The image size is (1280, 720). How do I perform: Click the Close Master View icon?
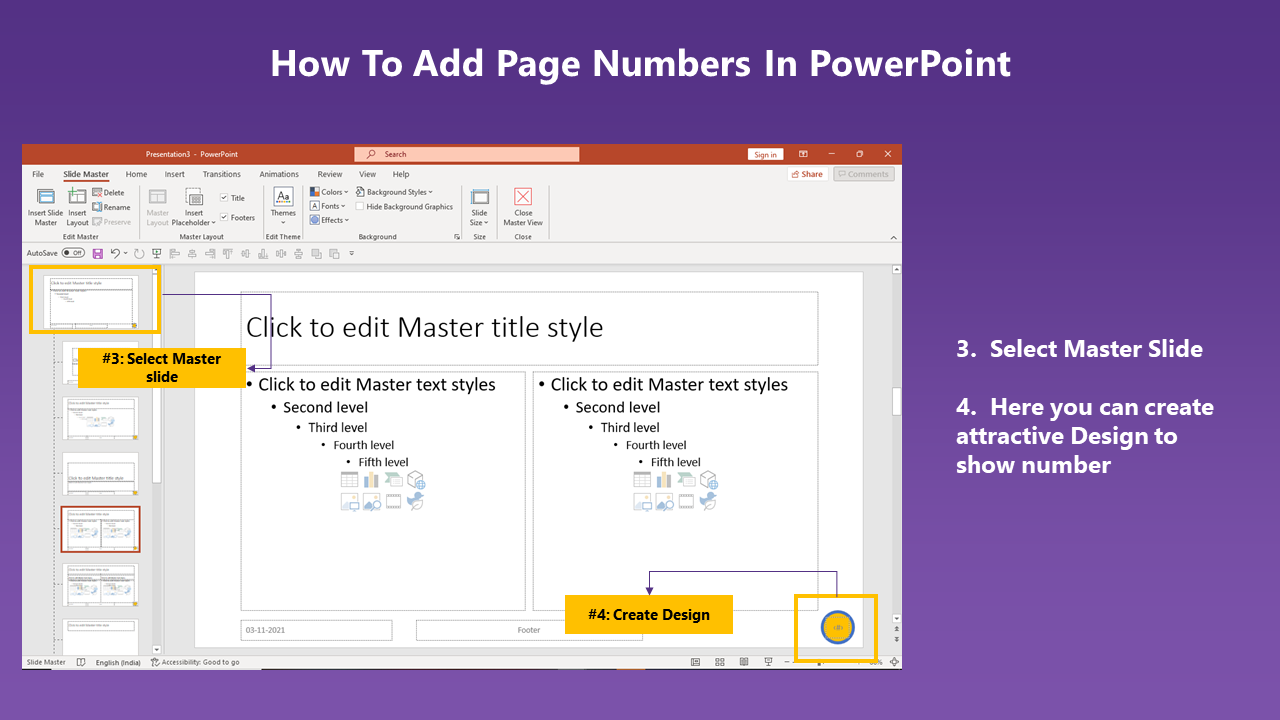[523, 197]
